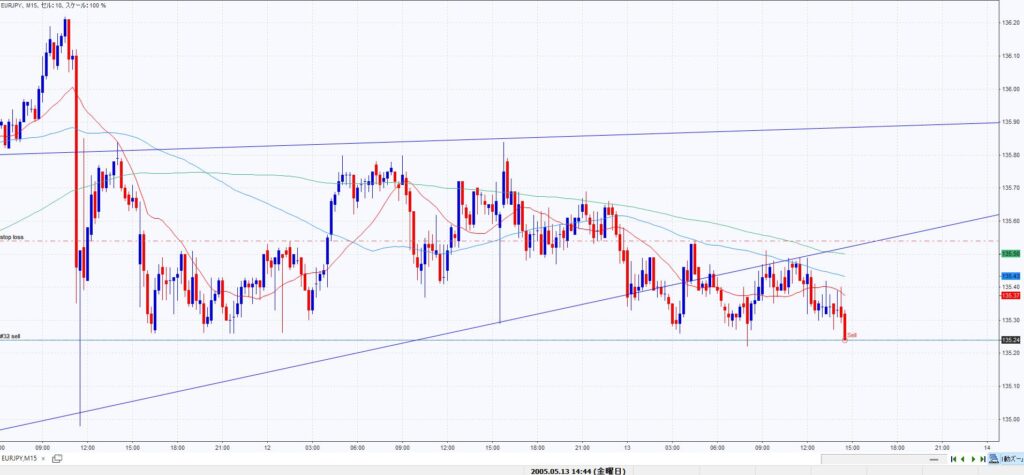Click the red 135.37 price tag
The image size is (1024, 475).
[x=1009, y=295]
